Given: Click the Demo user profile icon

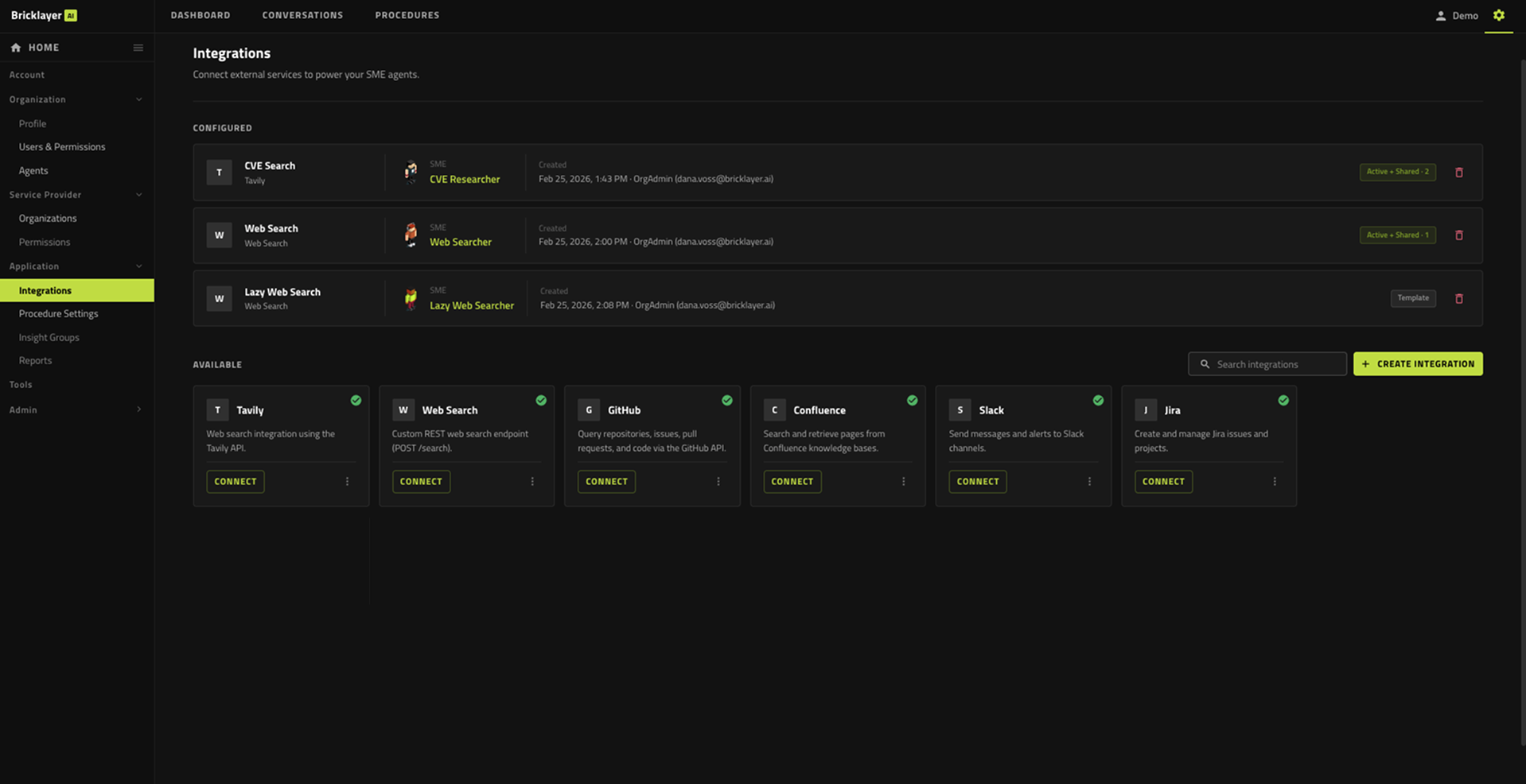Looking at the screenshot, I should [x=1440, y=16].
